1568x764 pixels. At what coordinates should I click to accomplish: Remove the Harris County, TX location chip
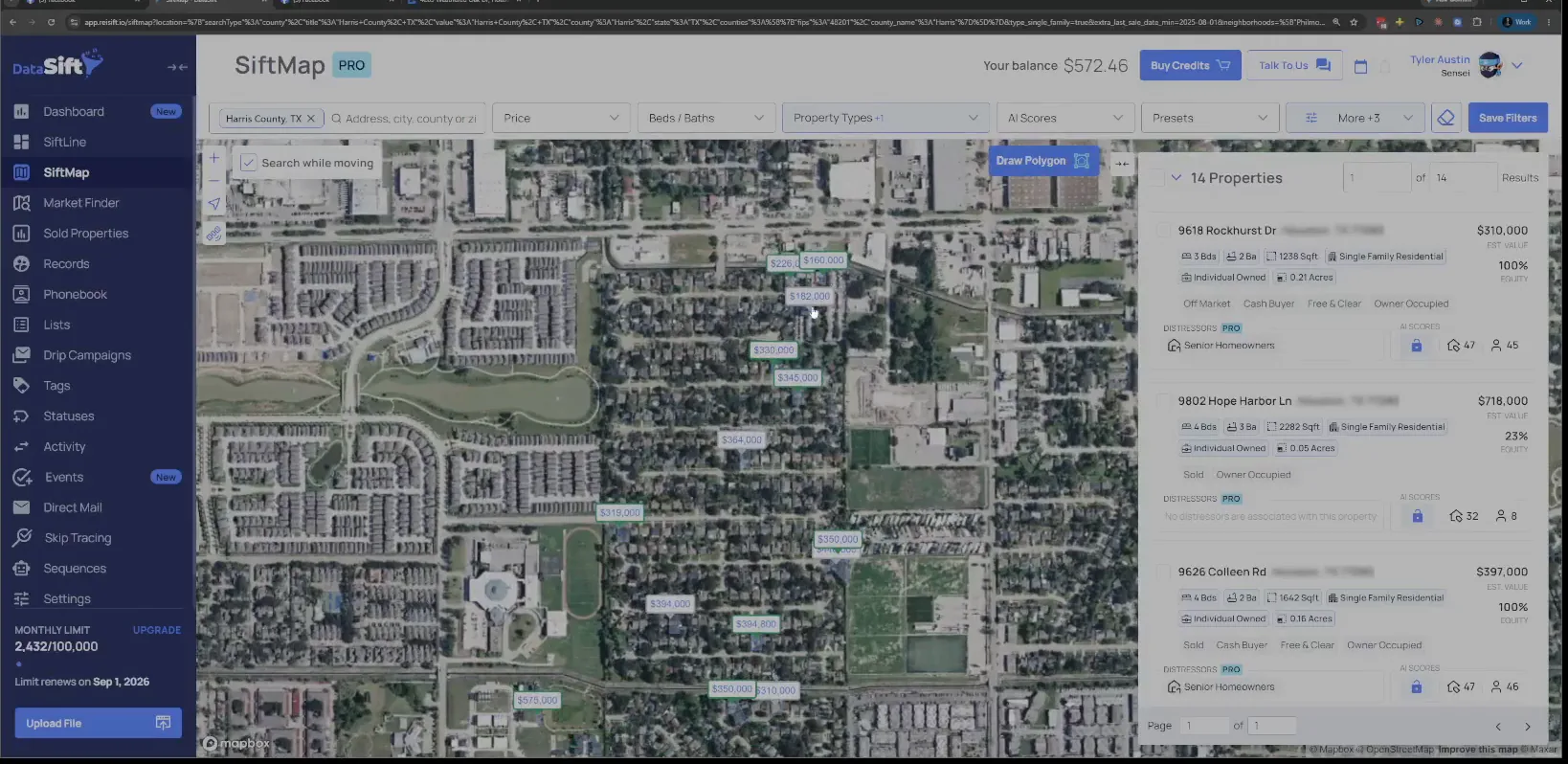(310, 119)
